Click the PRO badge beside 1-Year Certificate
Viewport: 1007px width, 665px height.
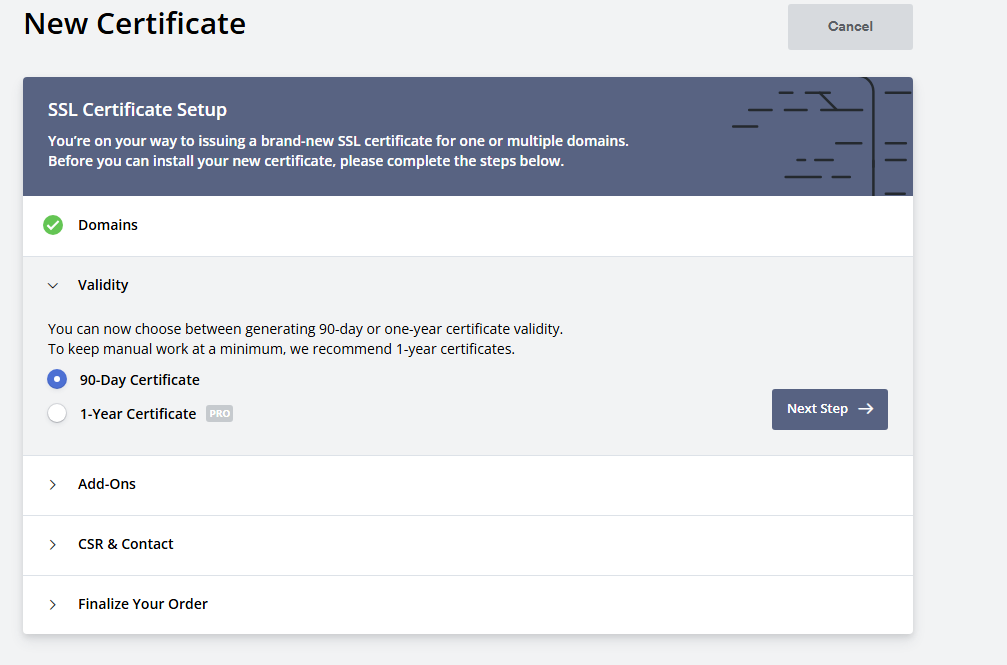[x=219, y=413]
